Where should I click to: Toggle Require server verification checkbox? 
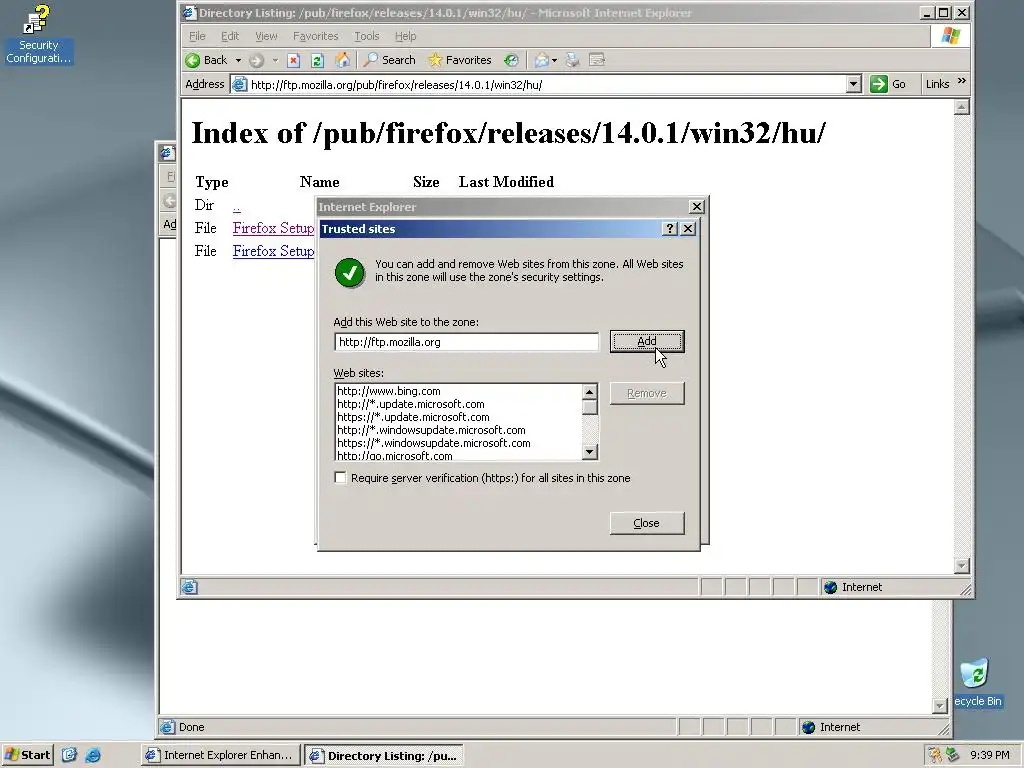[340, 477]
